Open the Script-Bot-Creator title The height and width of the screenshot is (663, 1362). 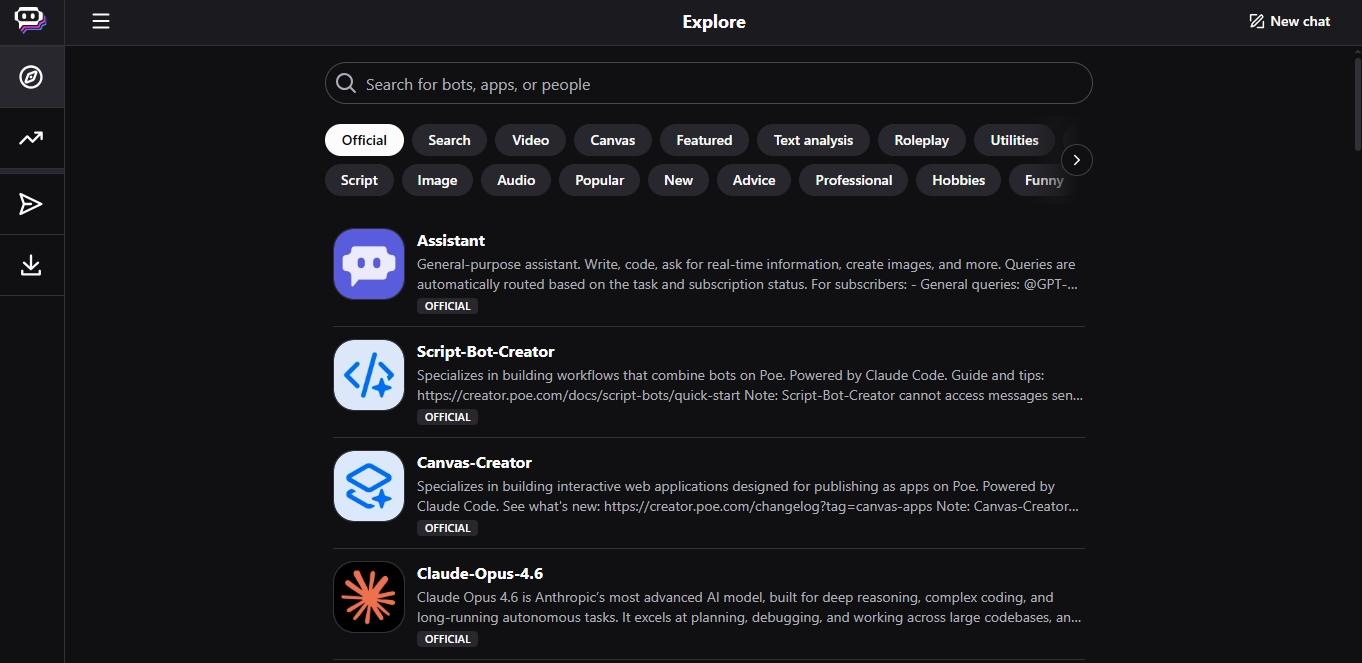click(485, 351)
